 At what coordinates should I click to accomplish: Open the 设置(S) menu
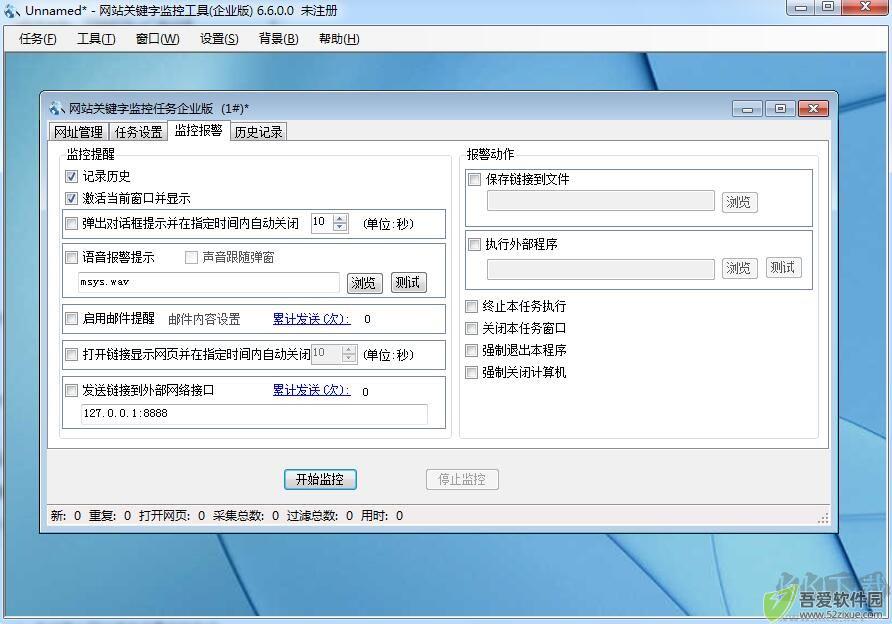219,39
